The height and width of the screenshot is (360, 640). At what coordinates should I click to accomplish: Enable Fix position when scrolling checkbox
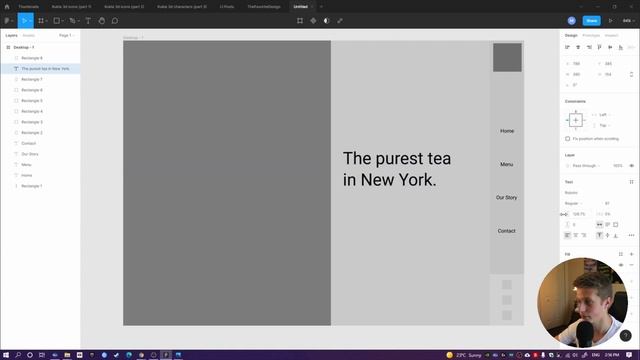567,139
